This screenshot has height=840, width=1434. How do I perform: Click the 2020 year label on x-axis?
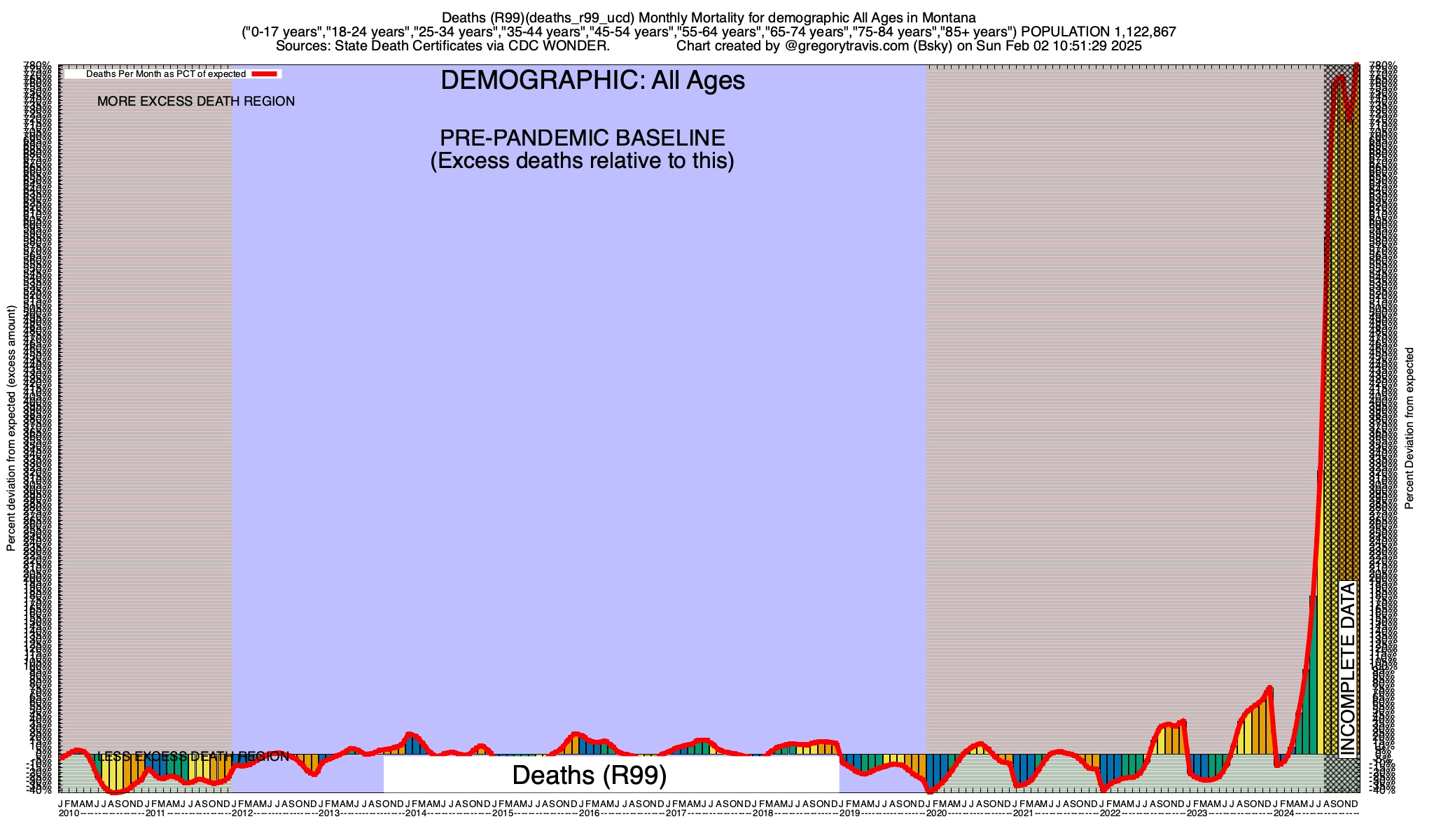click(x=936, y=813)
